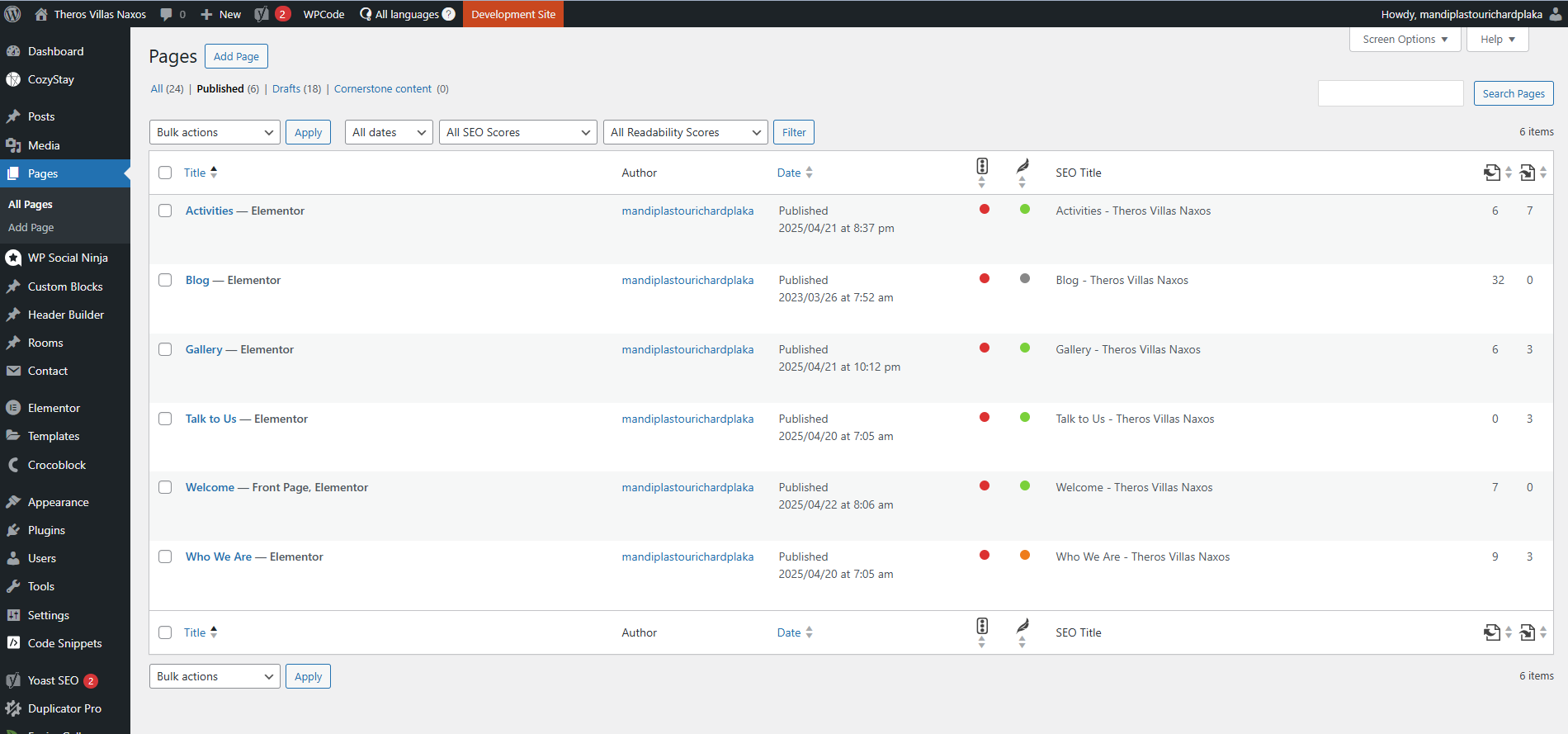Open Elementor from the sidebar
The width and height of the screenshot is (1568, 734).
tap(54, 408)
